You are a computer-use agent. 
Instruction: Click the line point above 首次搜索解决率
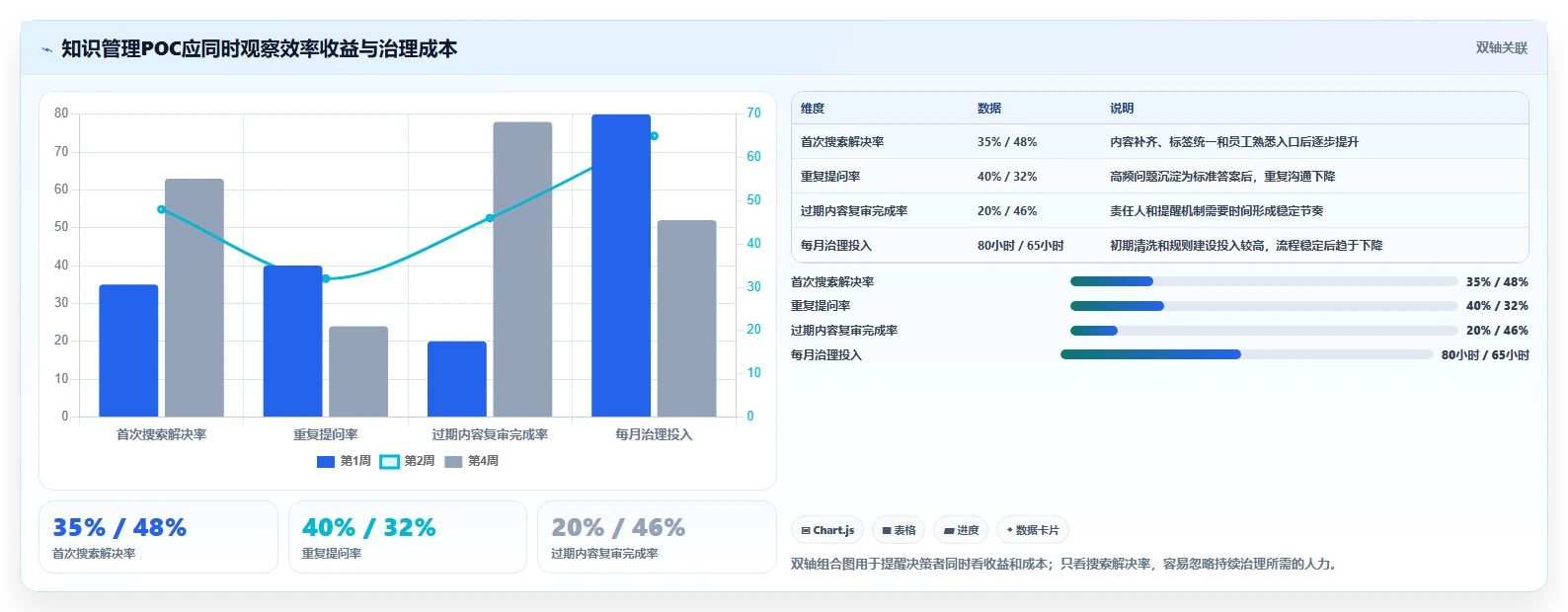[x=161, y=209]
